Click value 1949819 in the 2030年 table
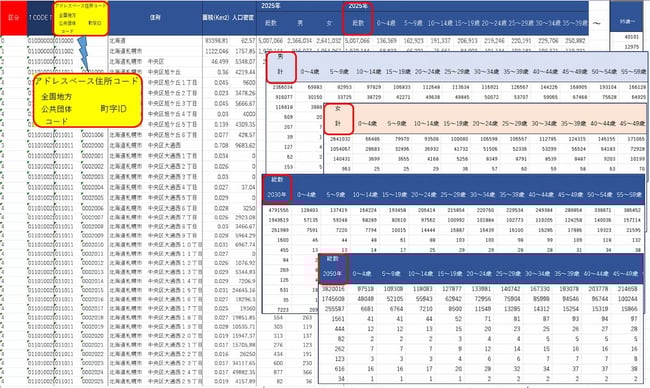The height and width of the screenshot is (388, 650). [x=278, y=220]
